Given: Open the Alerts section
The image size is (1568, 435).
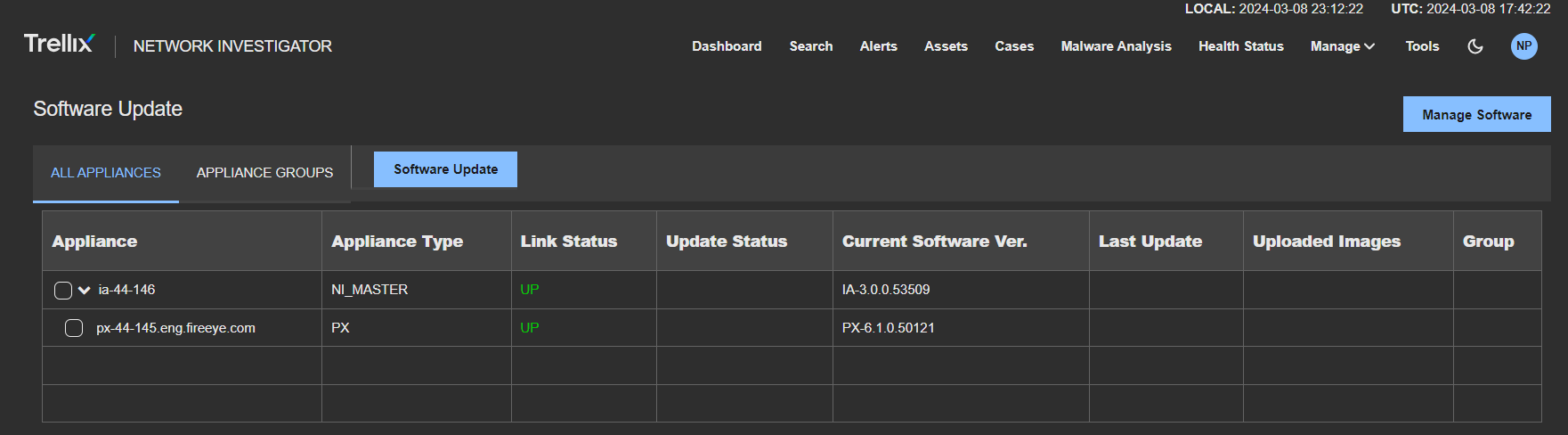Looking at the screenshot, I should click(879, 46).
